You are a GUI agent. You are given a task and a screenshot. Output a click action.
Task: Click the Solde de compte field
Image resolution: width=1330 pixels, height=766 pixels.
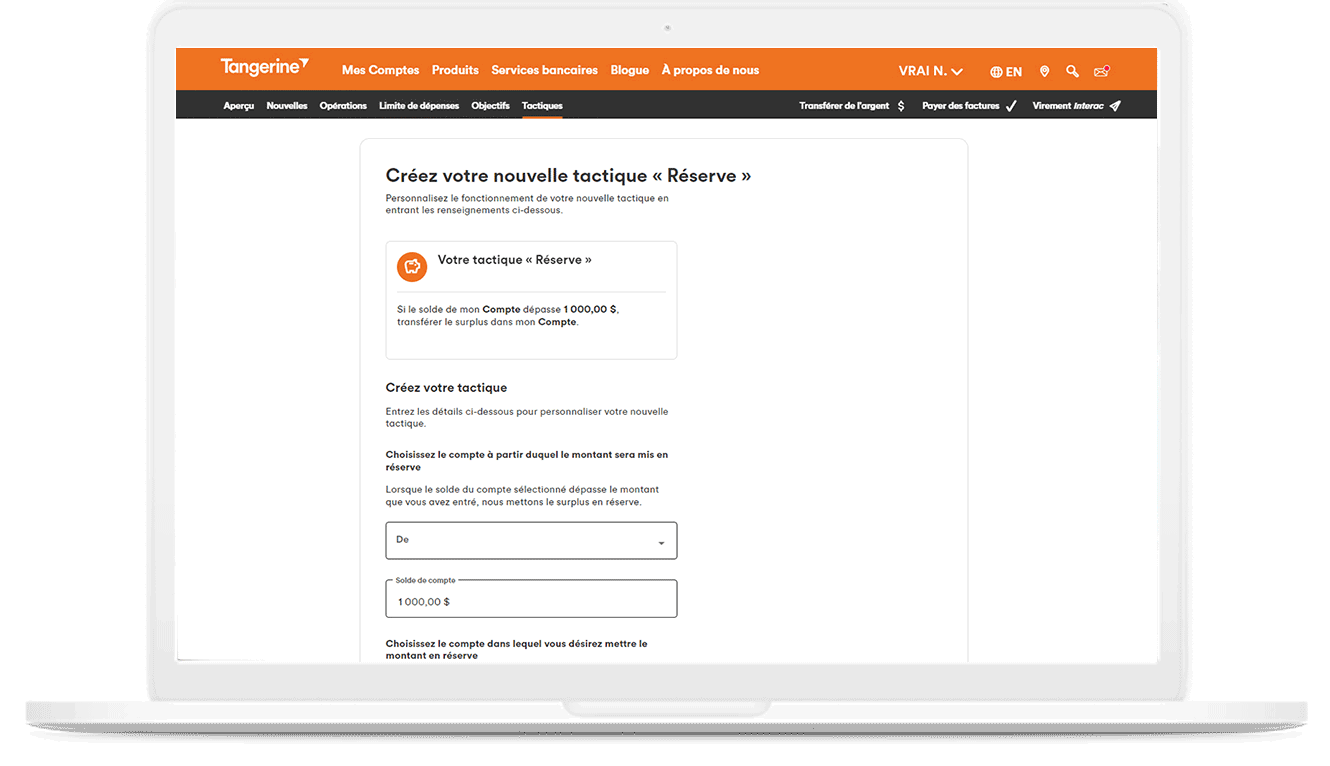pyautogui.click(x=531, y=599)
